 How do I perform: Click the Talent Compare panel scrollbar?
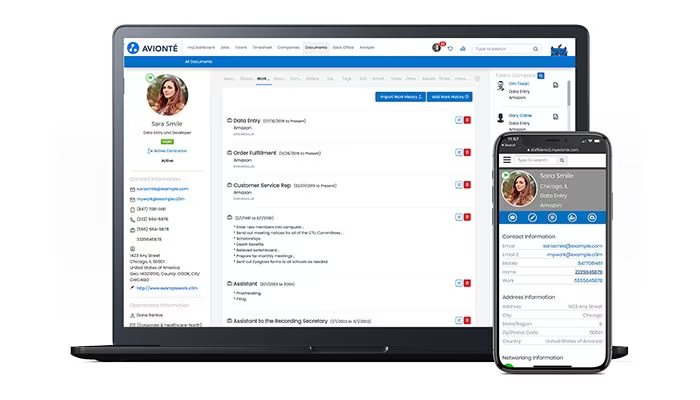coord(569,93)
